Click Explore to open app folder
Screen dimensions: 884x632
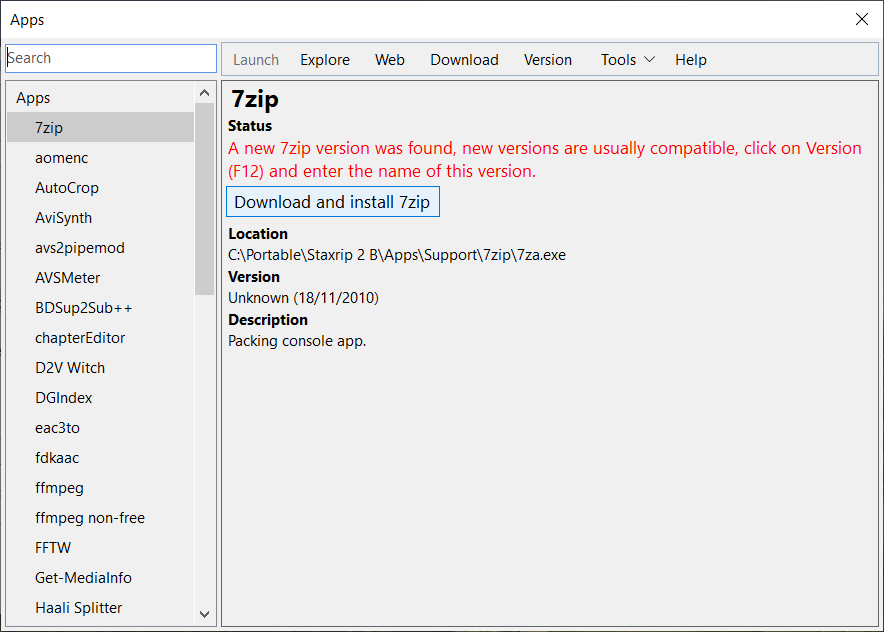(x=324, y=59)
